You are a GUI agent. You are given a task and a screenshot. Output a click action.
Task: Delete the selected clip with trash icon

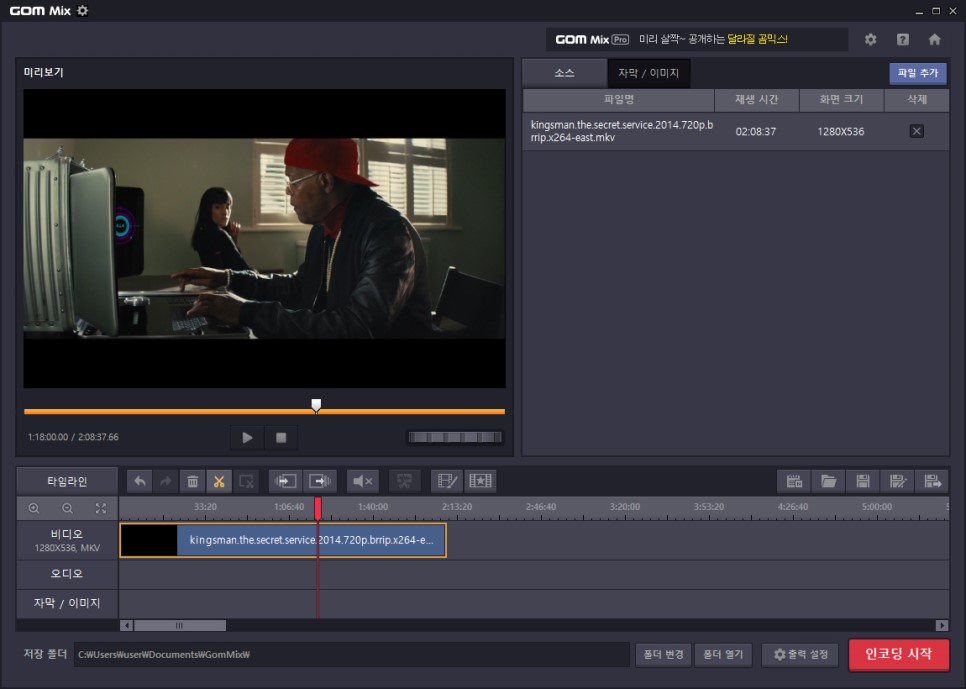(x=192, y=481)
